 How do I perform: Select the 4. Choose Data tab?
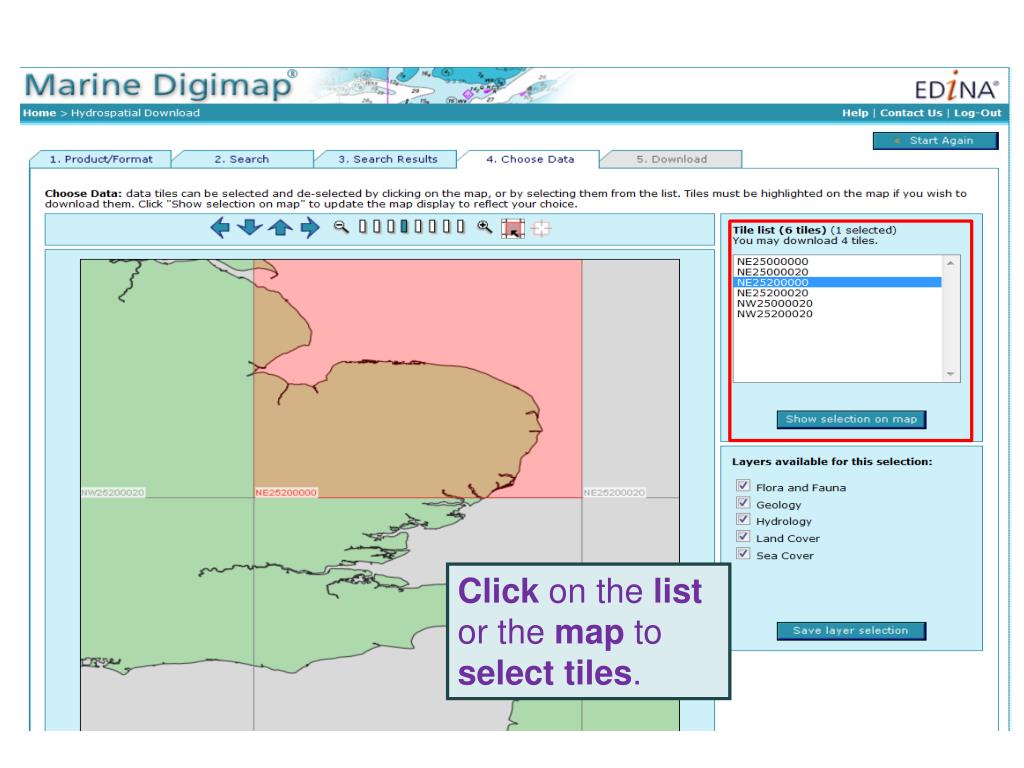pyautogui.click(x=530, y=159)
